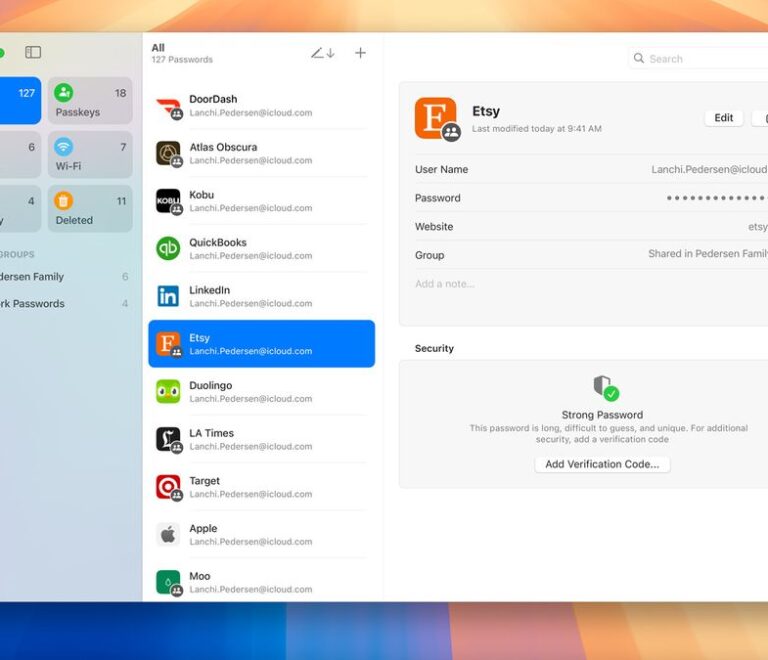Open the Deleted passwords tile
The height and width of the screenshot is (660, 768).
coord(90,209)
